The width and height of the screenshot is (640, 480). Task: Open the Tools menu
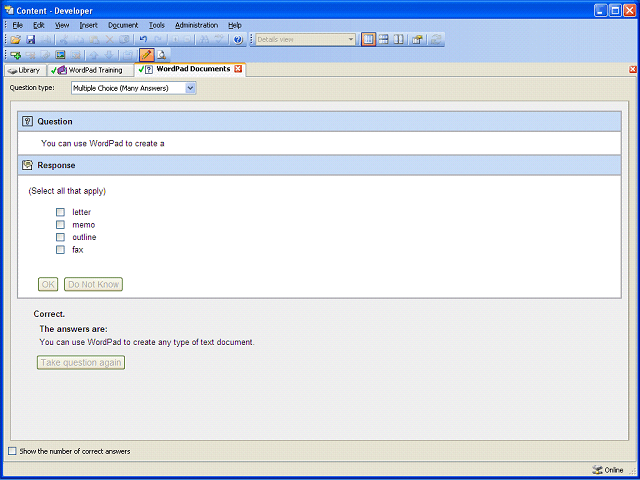click(x=157, y=25)
